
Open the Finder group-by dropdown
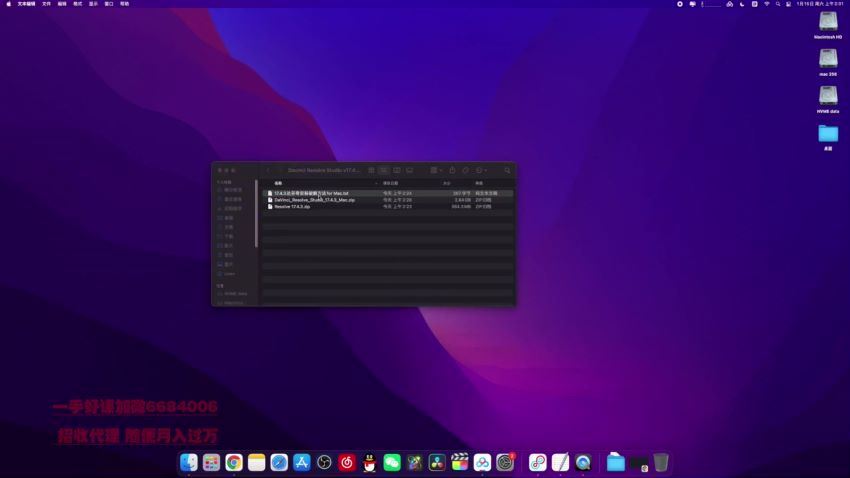(x=436, y=170)
